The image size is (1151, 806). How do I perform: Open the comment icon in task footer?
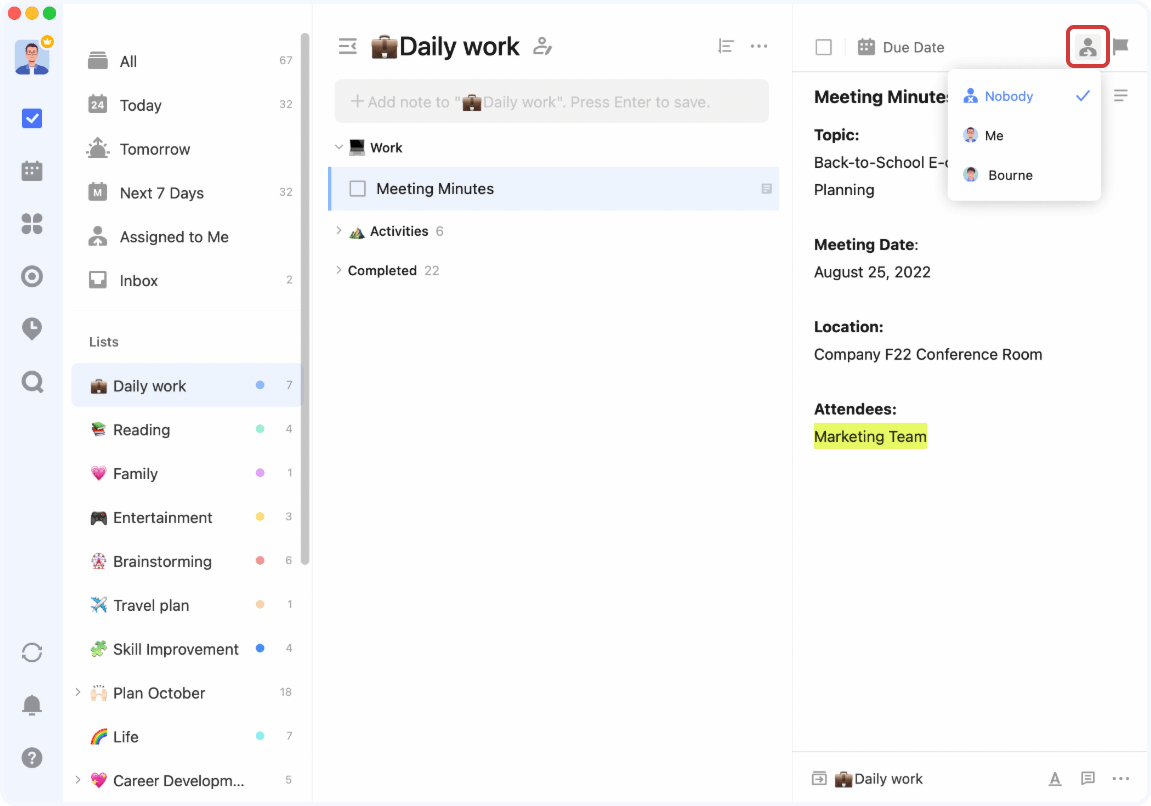coord(1088,779)
